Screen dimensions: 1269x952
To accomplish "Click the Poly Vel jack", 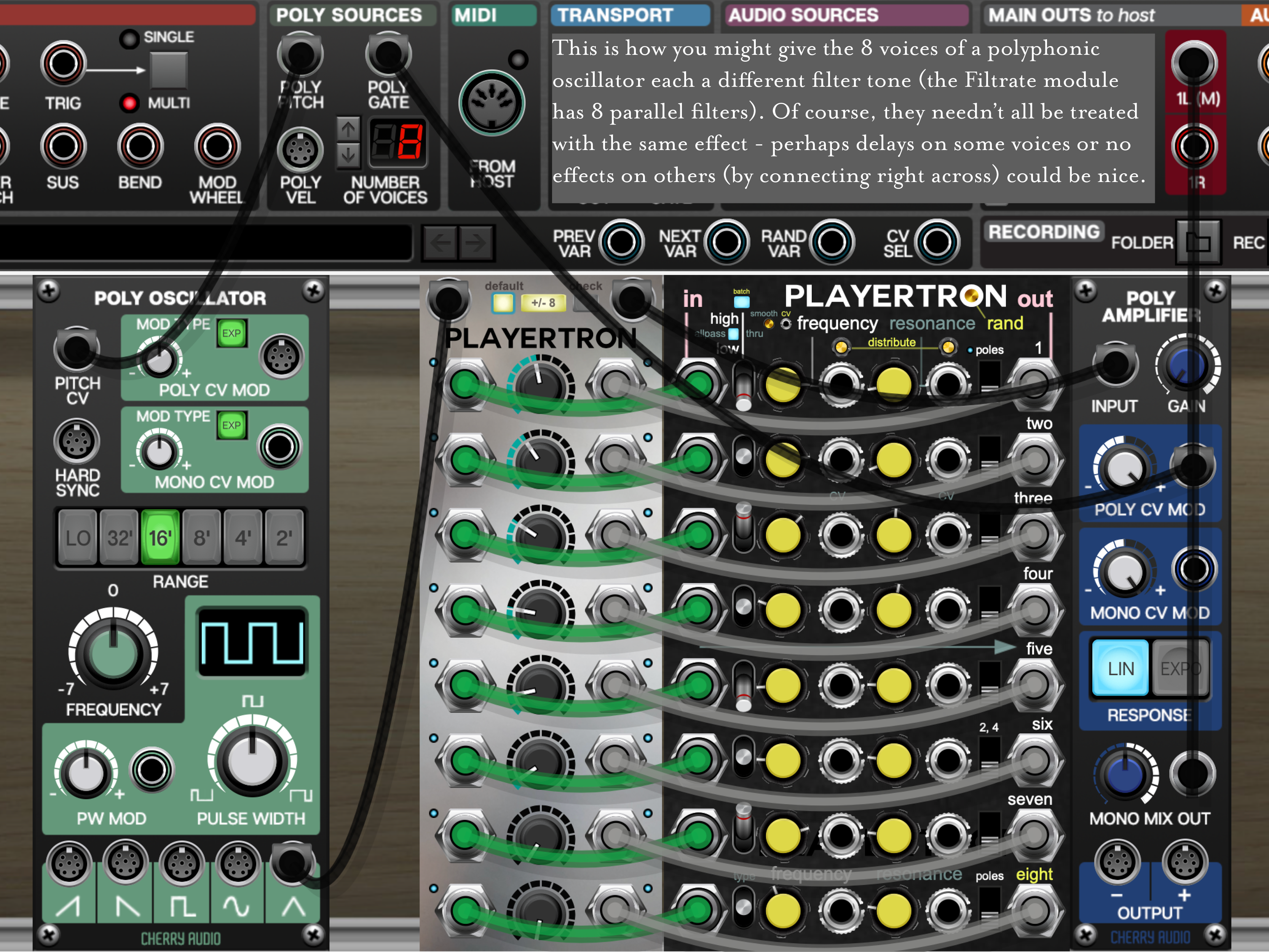I will (300, 150).
